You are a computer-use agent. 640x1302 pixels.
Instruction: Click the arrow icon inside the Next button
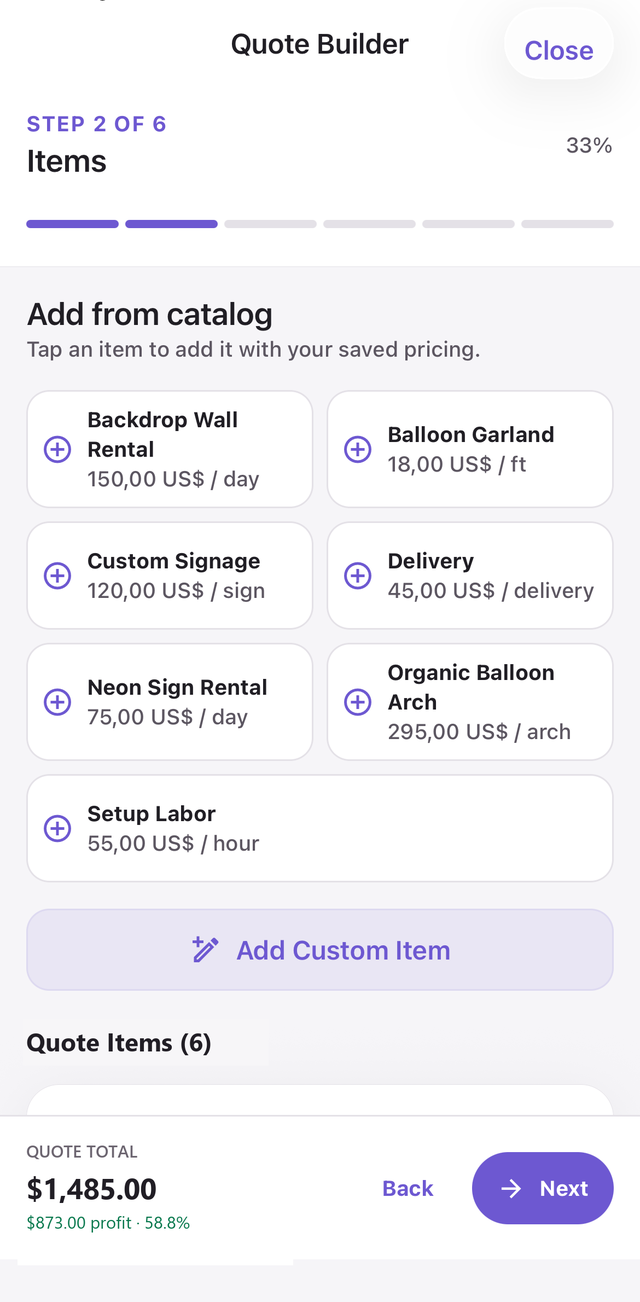pos(511,1188)
